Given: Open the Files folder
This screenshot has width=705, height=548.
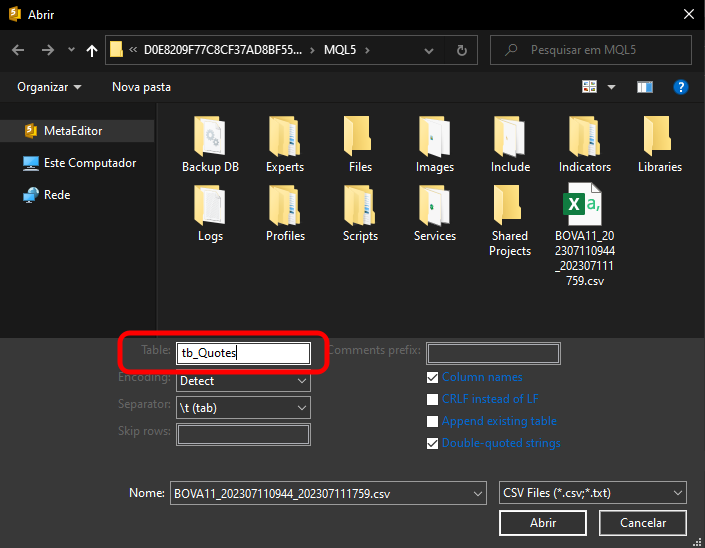Looking at the screenshot, I should tap(360, 144).
